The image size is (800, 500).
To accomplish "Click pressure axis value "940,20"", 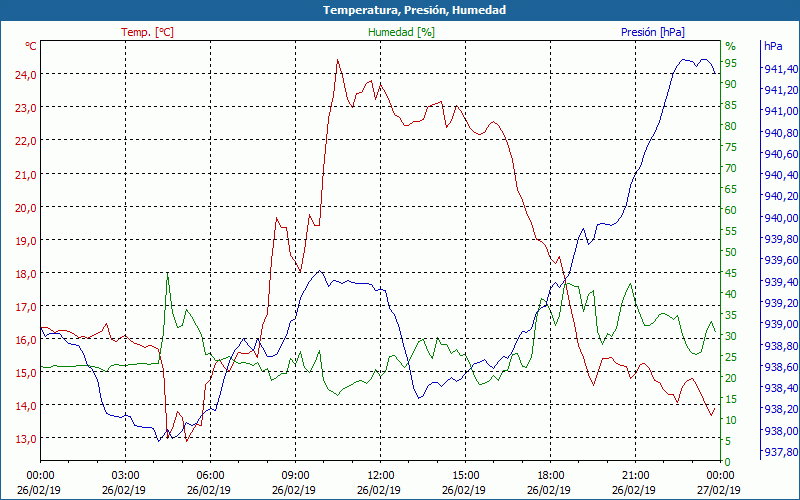I will pos(781,196).
